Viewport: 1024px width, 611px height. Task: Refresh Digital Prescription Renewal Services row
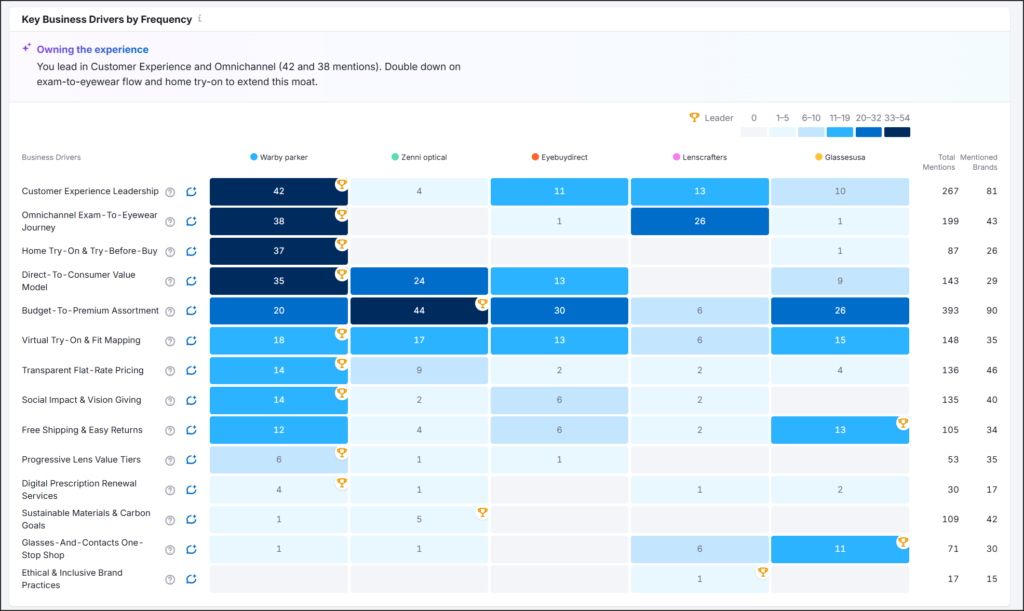point(191,490)
